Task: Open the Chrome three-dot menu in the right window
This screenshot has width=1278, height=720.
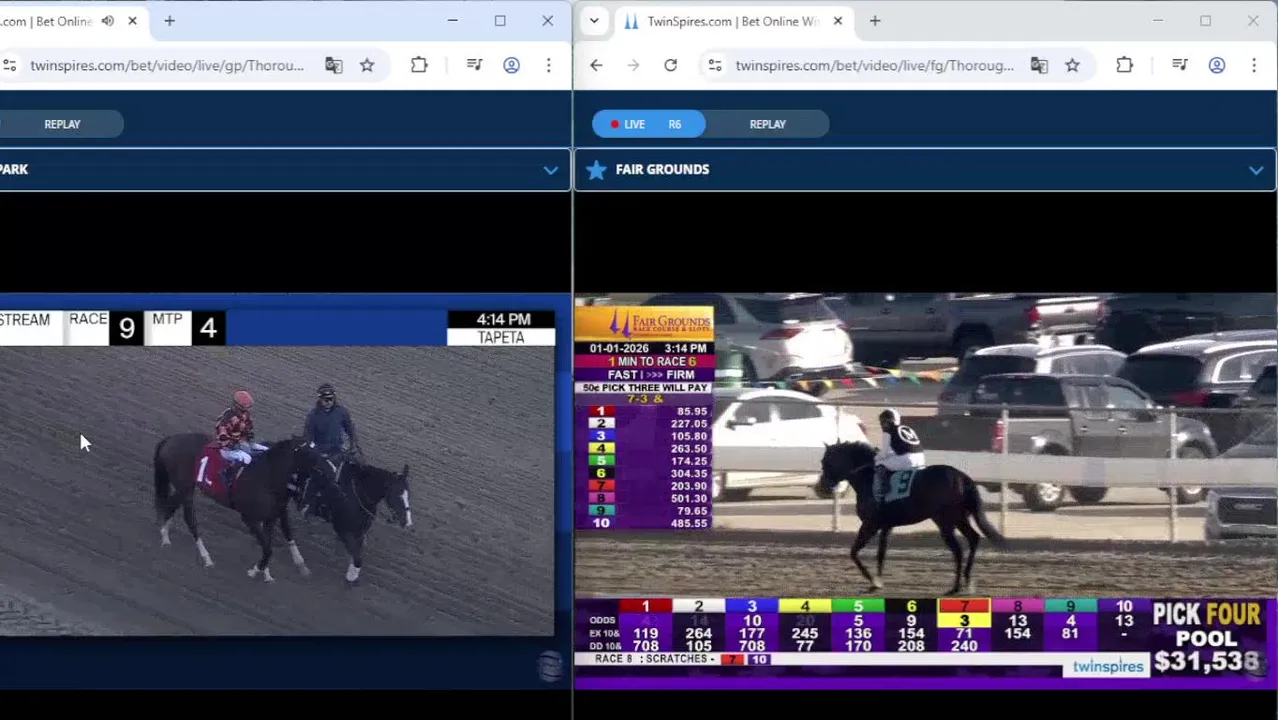Action: [x=1253, y=65]
